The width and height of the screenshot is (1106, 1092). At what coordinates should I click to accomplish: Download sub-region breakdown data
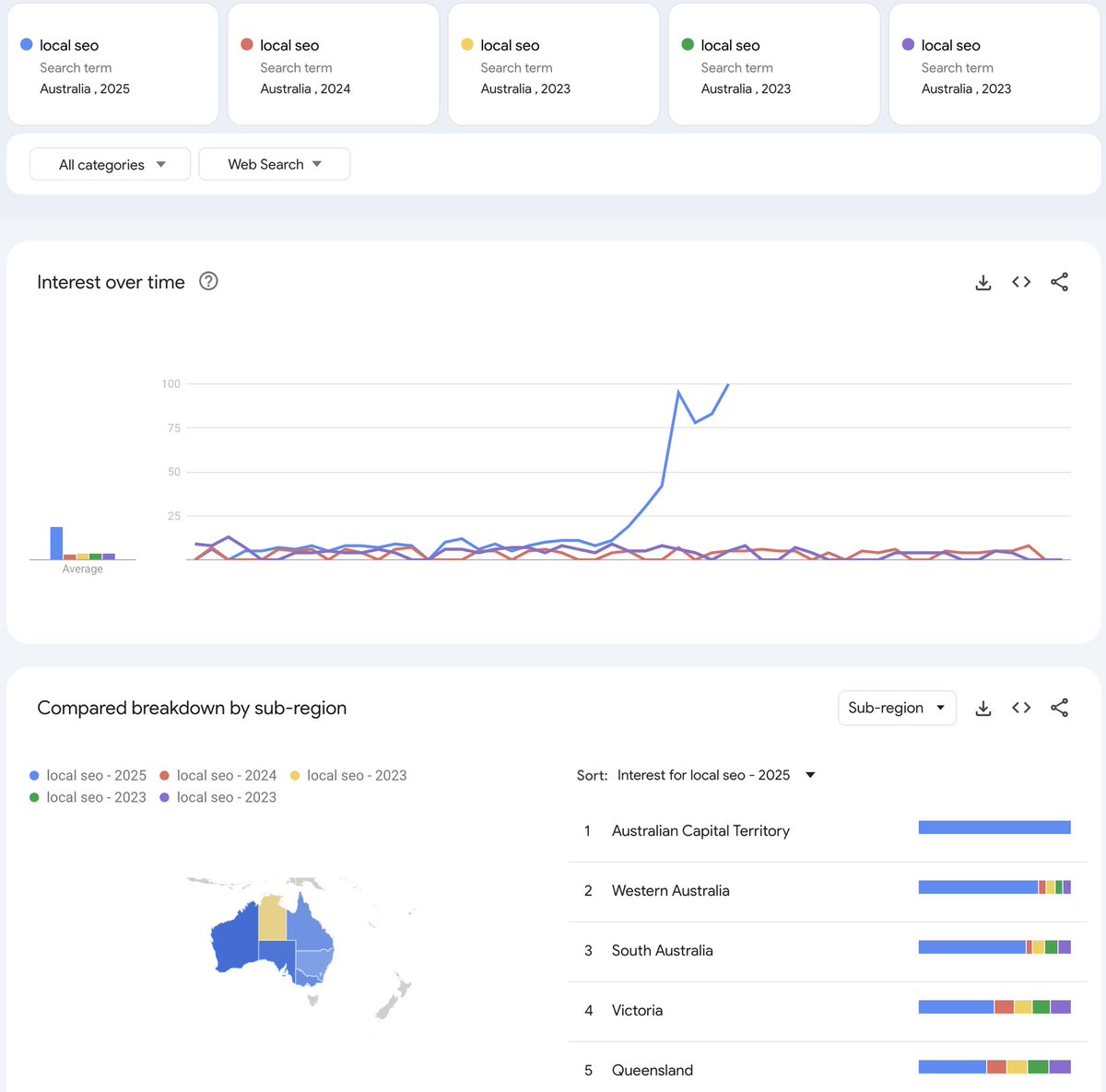click(983, 708)
